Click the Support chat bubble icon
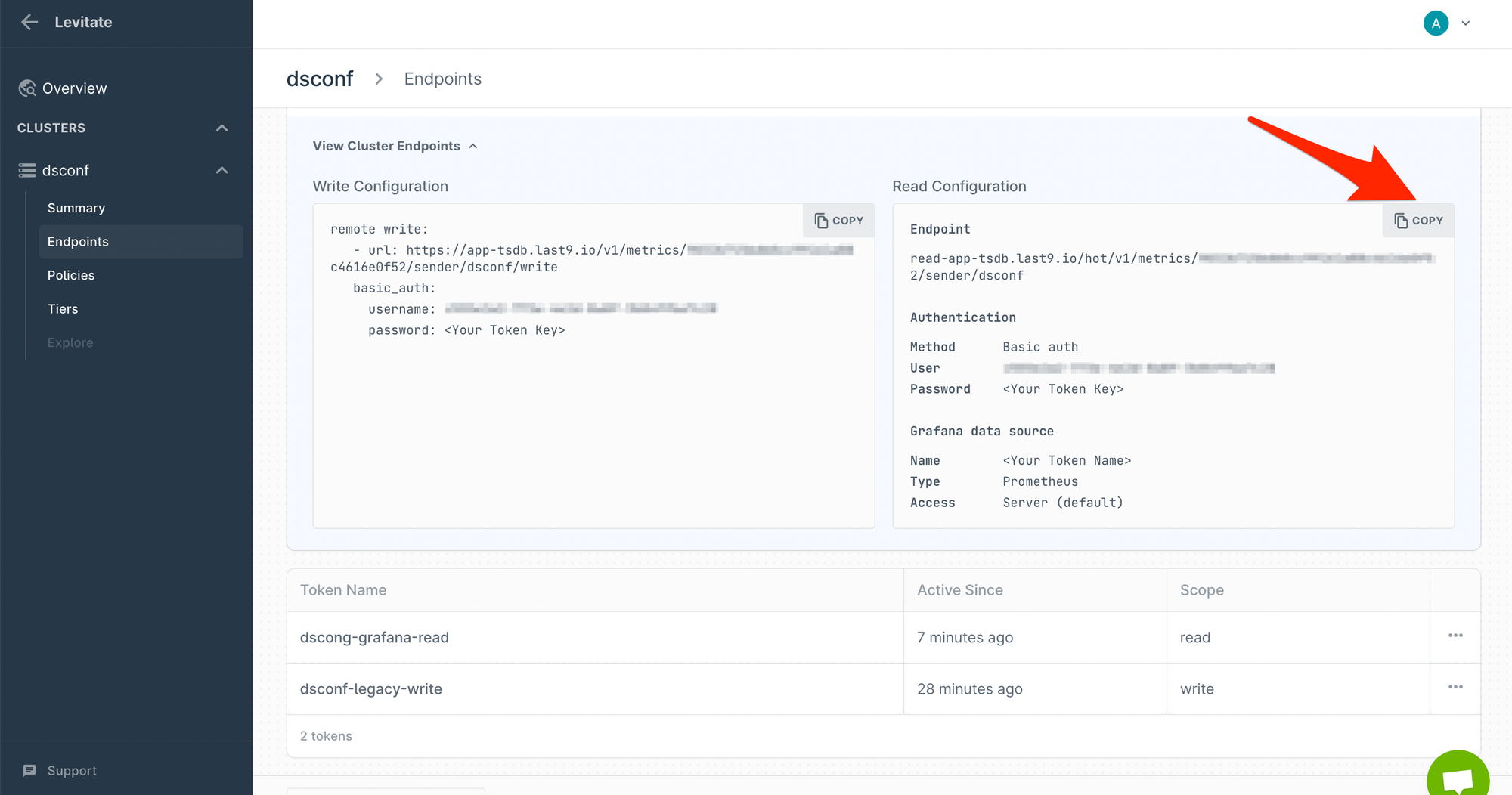This screenshot has height=795, width=1512. [29, 771]
